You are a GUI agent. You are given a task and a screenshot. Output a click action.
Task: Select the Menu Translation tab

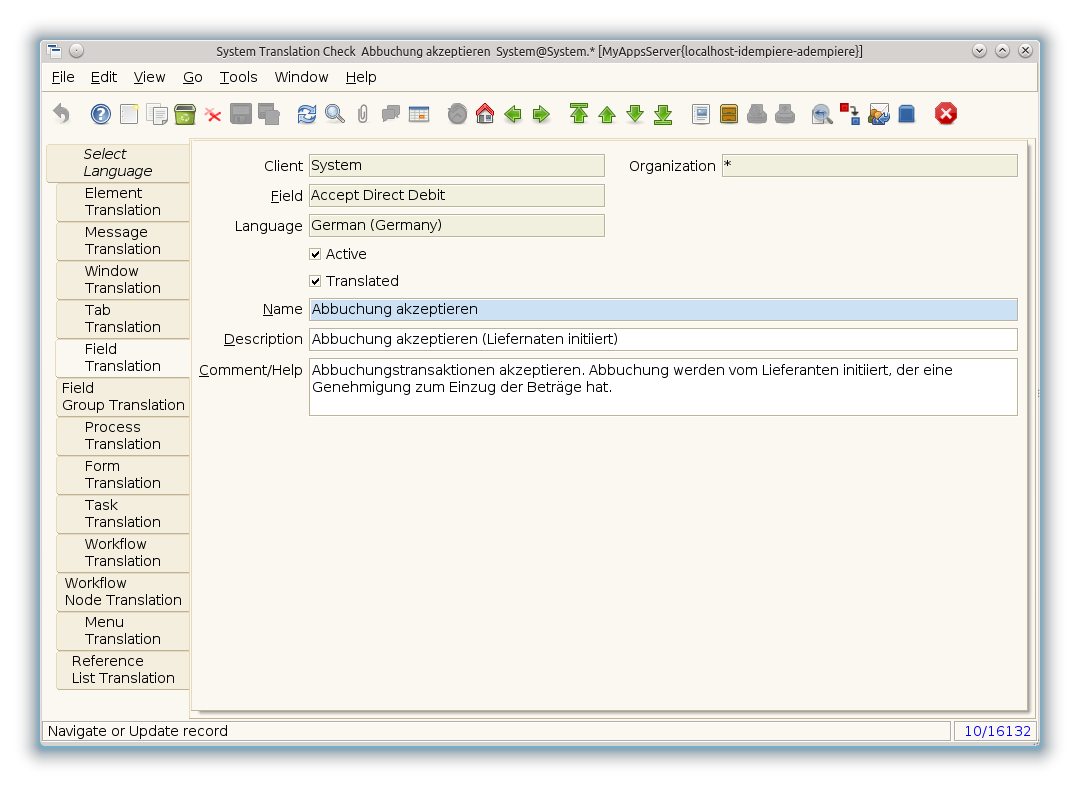click(122, 631)
